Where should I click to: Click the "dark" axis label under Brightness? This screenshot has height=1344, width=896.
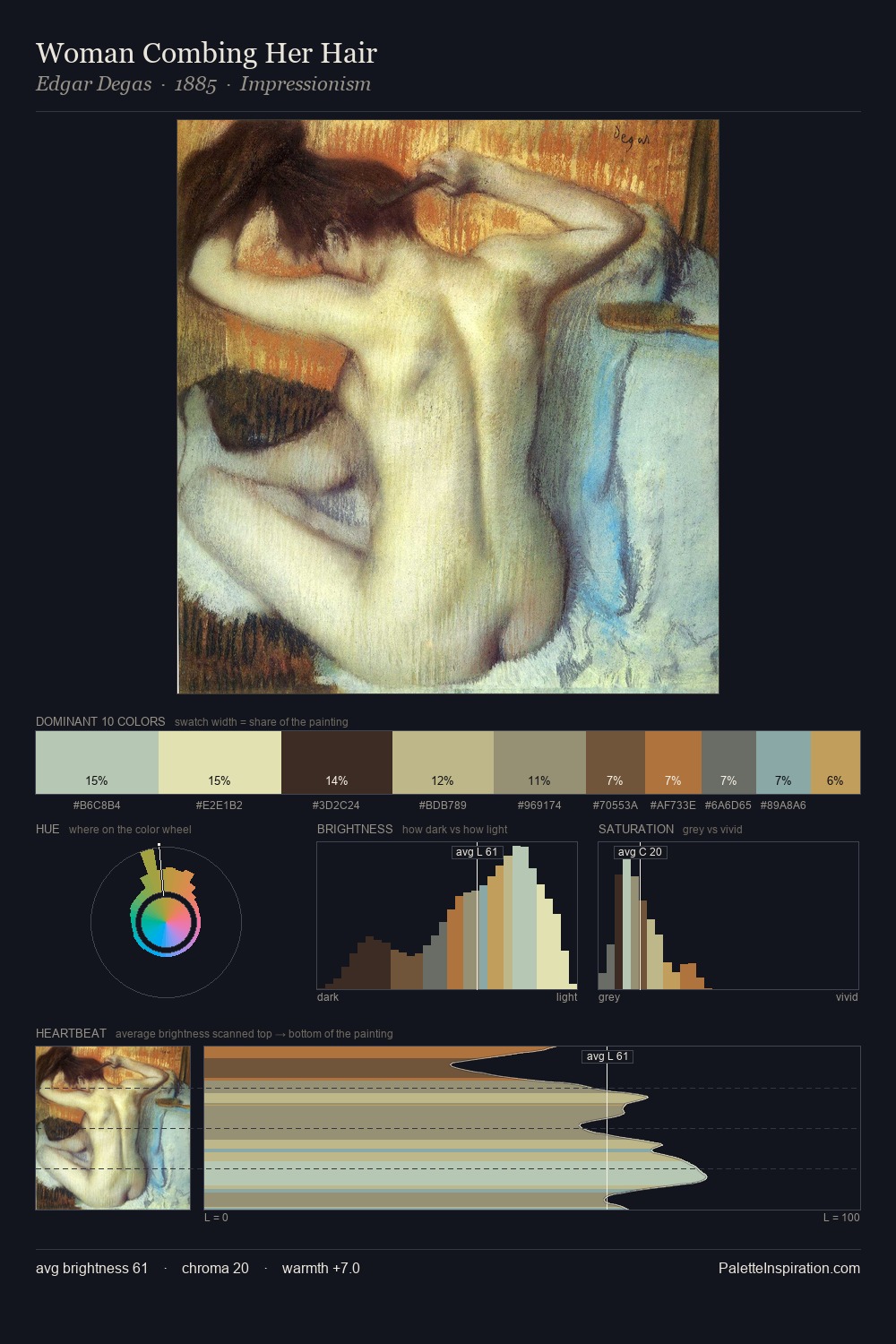point(328,997)
